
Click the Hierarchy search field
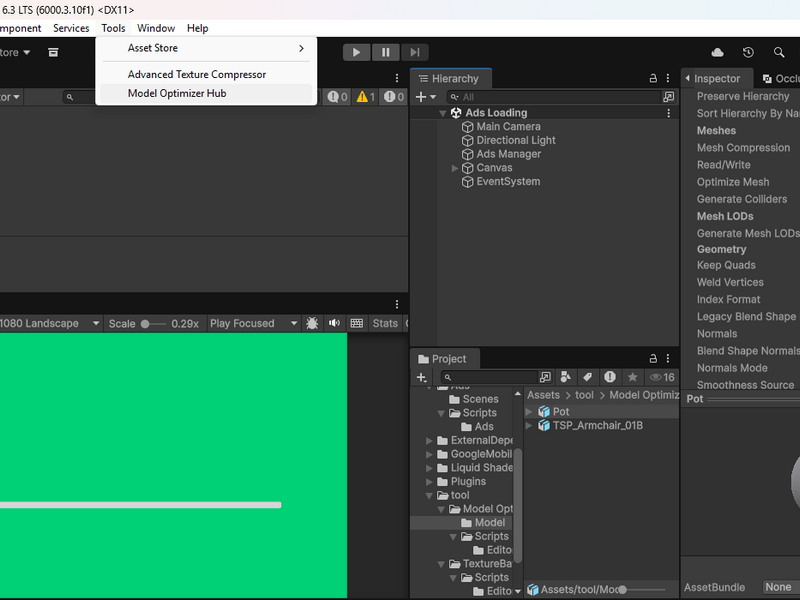pyautogui.click(x=554, y=97)
